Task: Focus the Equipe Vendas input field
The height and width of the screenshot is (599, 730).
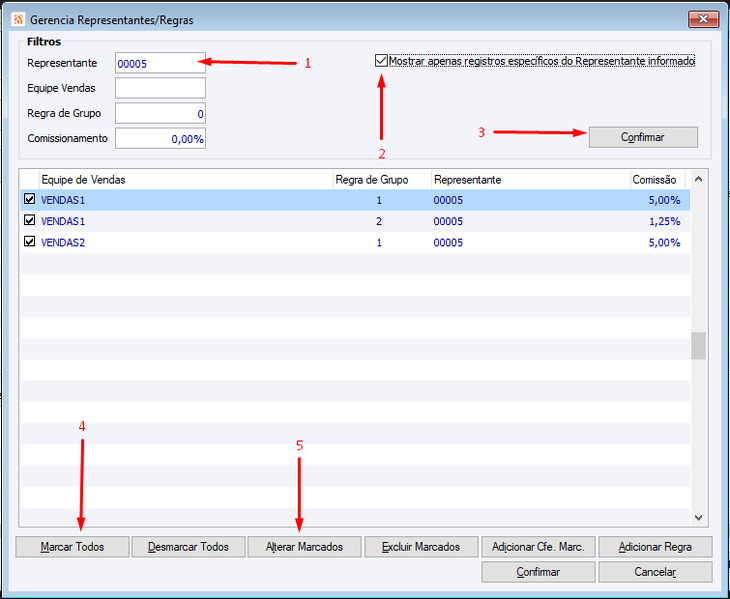Action: pos(160,88)
